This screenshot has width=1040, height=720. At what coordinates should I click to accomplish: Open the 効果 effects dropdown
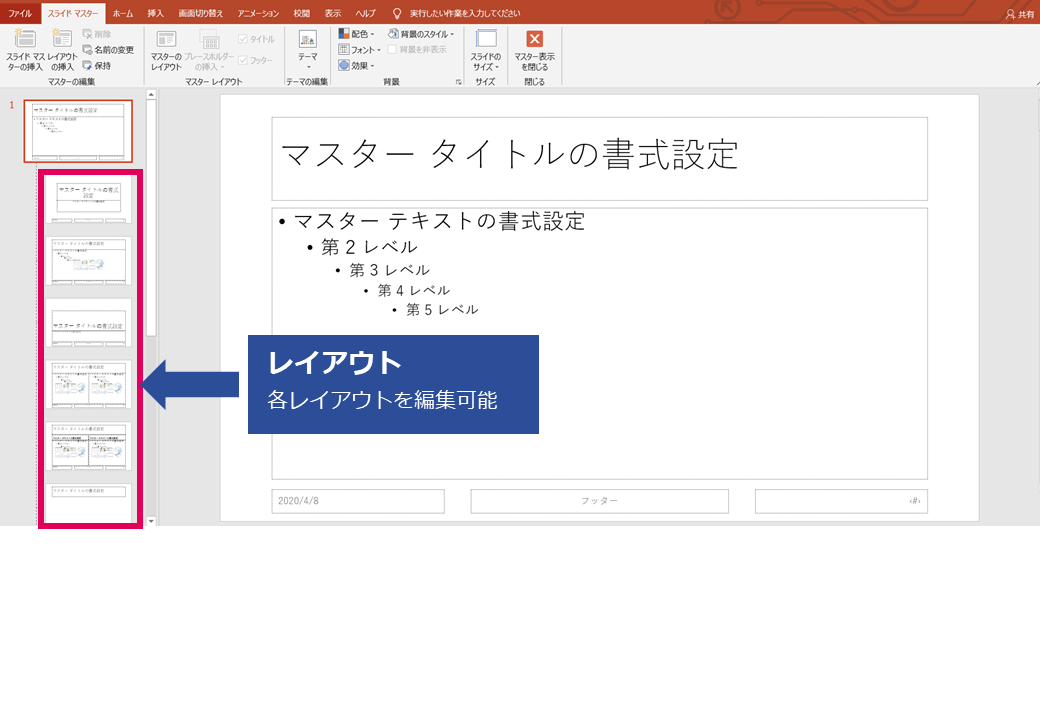(x=357, y=66)
